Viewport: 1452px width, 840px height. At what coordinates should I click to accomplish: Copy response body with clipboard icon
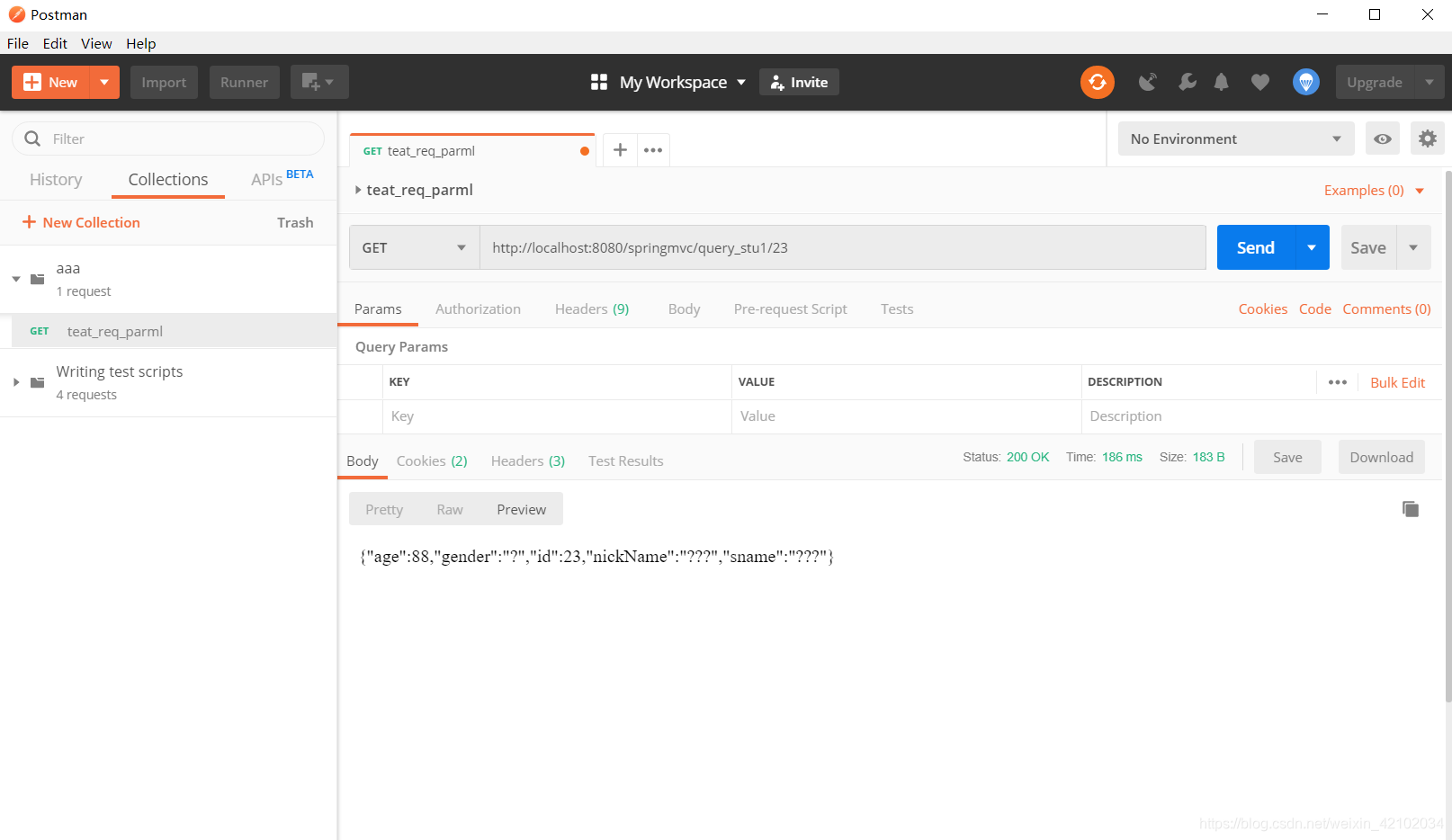tap(1411, 509)
